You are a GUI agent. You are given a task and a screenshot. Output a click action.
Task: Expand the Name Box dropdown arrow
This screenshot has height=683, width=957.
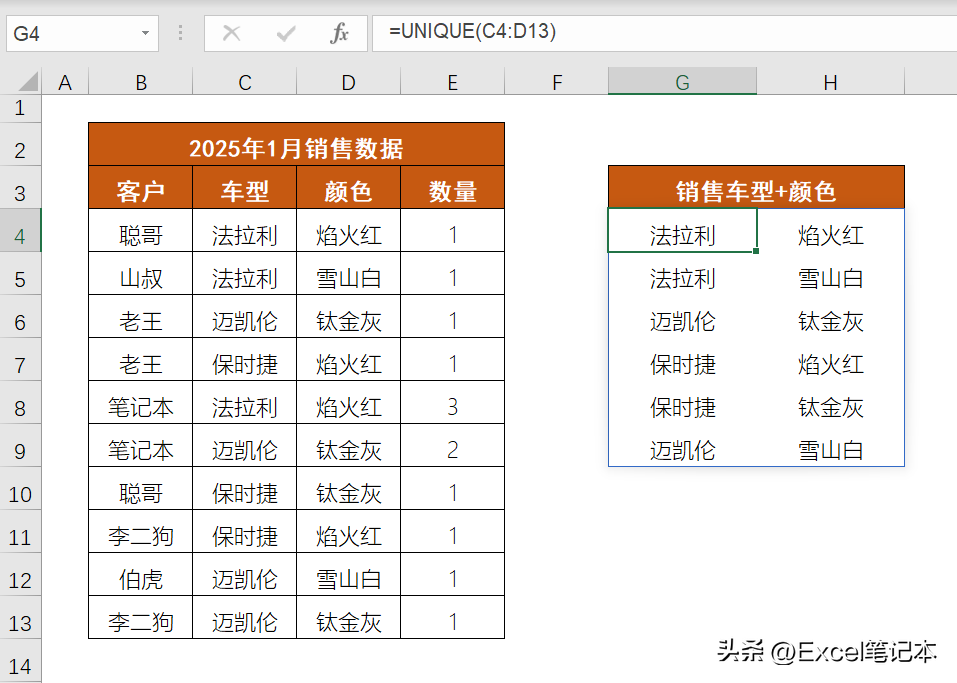point(145,33)
